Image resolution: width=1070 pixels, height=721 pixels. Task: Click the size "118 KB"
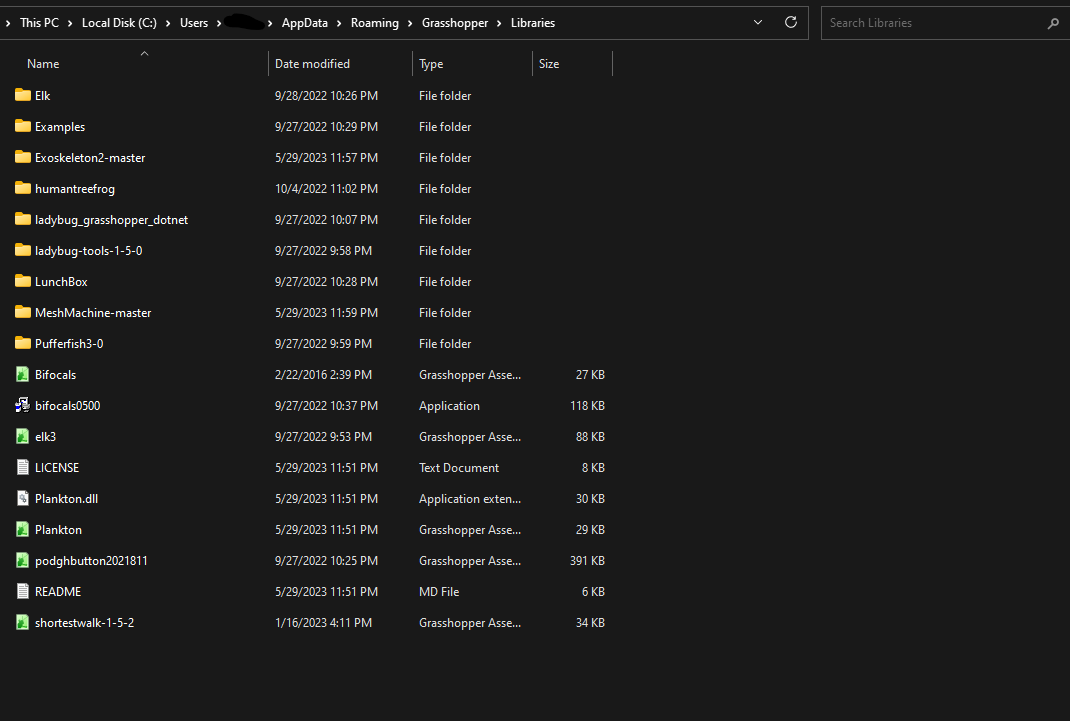[x=587, y=406]
